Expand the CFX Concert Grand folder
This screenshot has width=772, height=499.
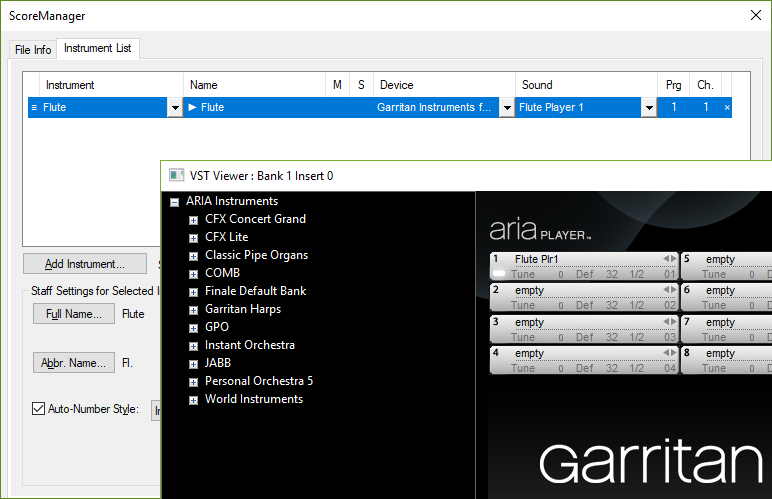coord(193,220)
